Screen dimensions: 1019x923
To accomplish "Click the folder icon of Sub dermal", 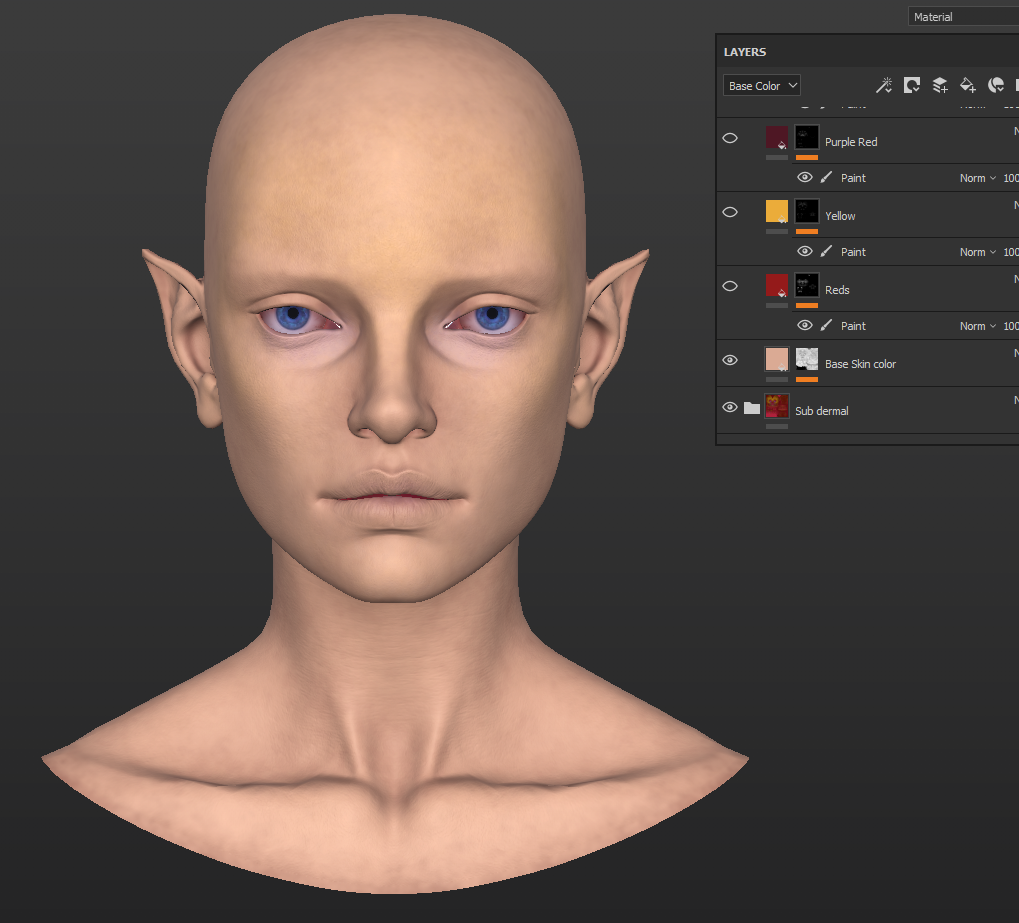I will [x=752, y=408].
